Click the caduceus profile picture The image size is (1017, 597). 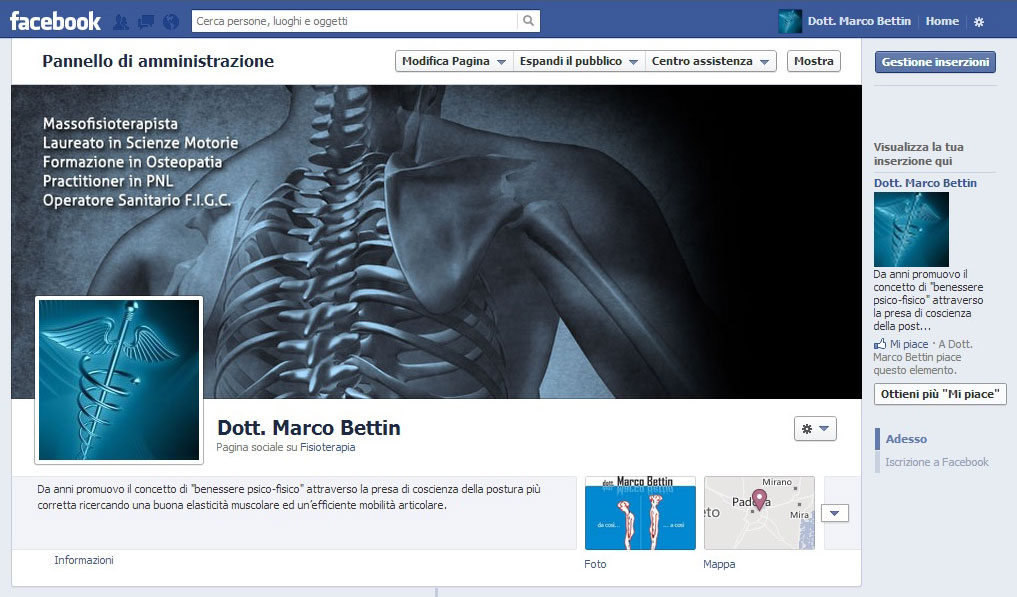tap(119, 380)
